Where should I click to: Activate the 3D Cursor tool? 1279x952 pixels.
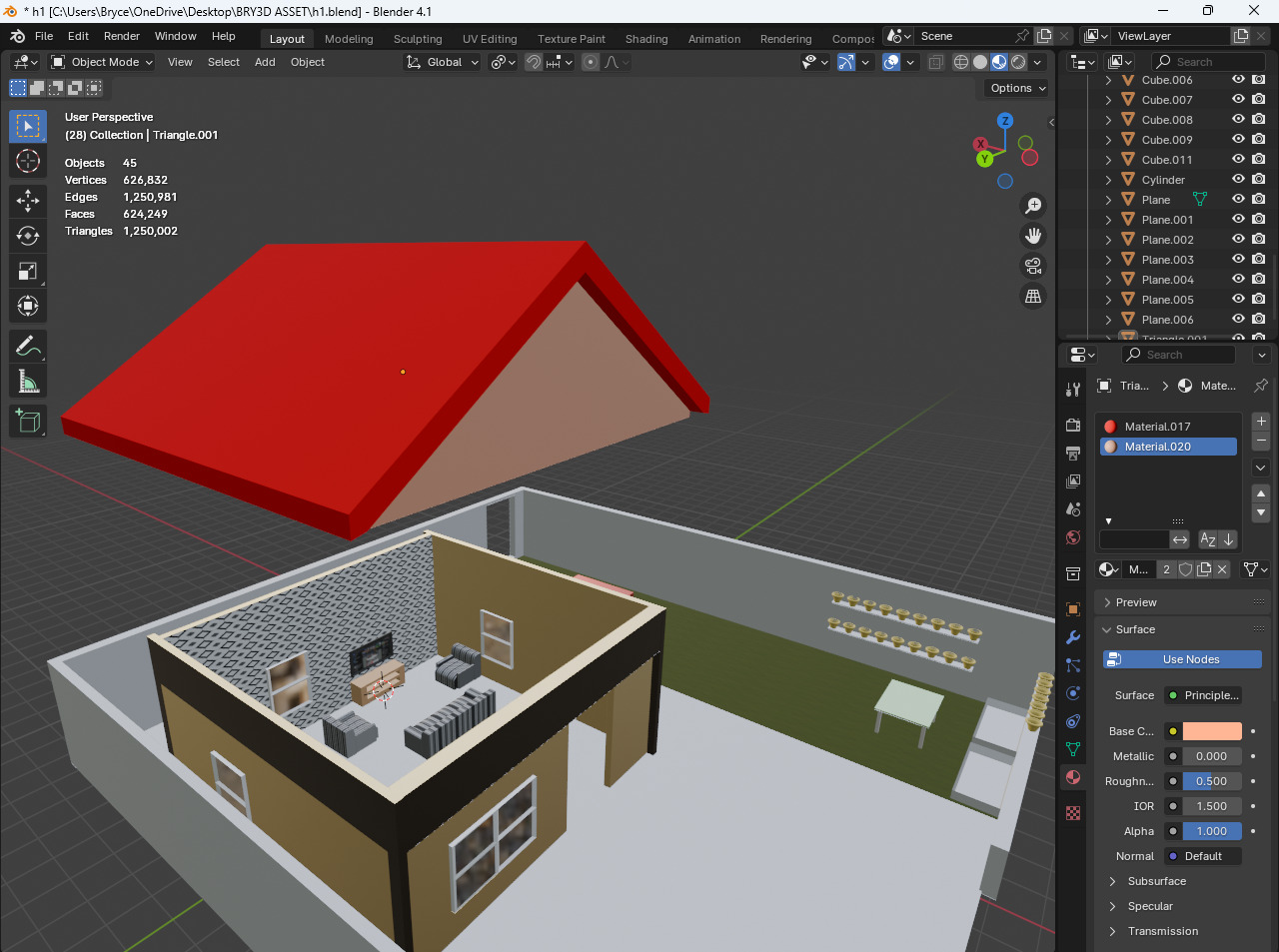click(28, 161)
